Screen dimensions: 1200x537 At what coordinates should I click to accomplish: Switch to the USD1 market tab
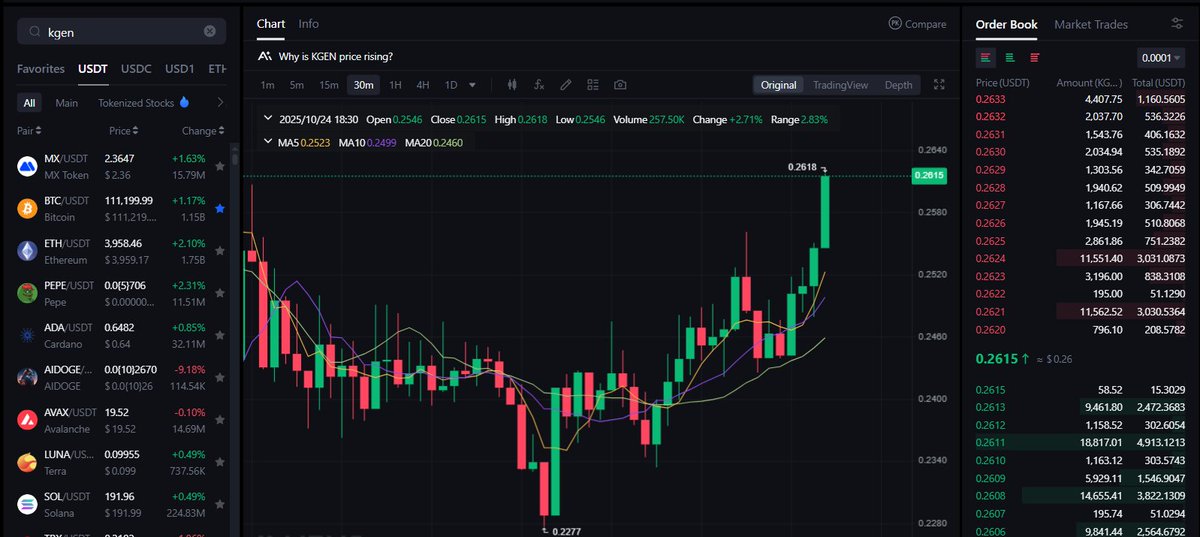[180, 69]
